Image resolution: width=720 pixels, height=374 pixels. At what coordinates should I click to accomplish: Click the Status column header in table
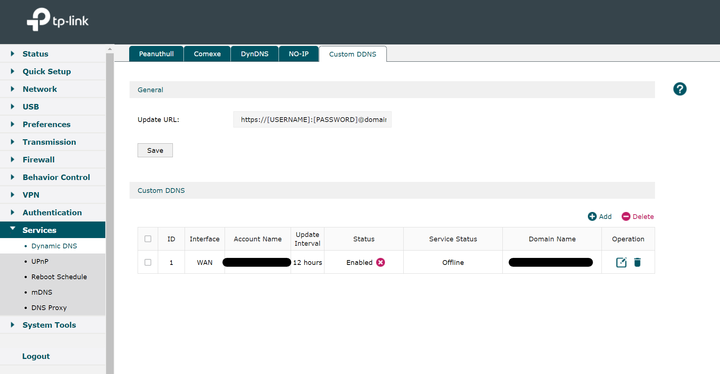364,239
